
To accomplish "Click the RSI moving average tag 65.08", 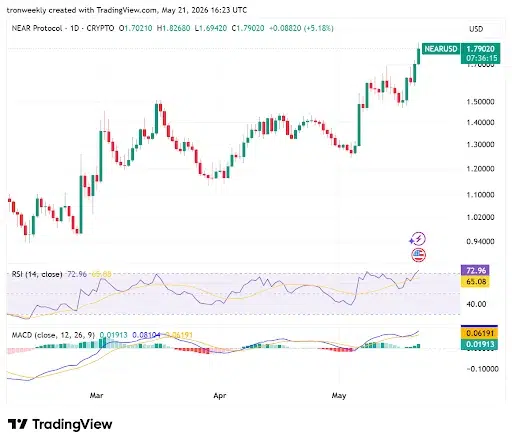I will (476, 282).
